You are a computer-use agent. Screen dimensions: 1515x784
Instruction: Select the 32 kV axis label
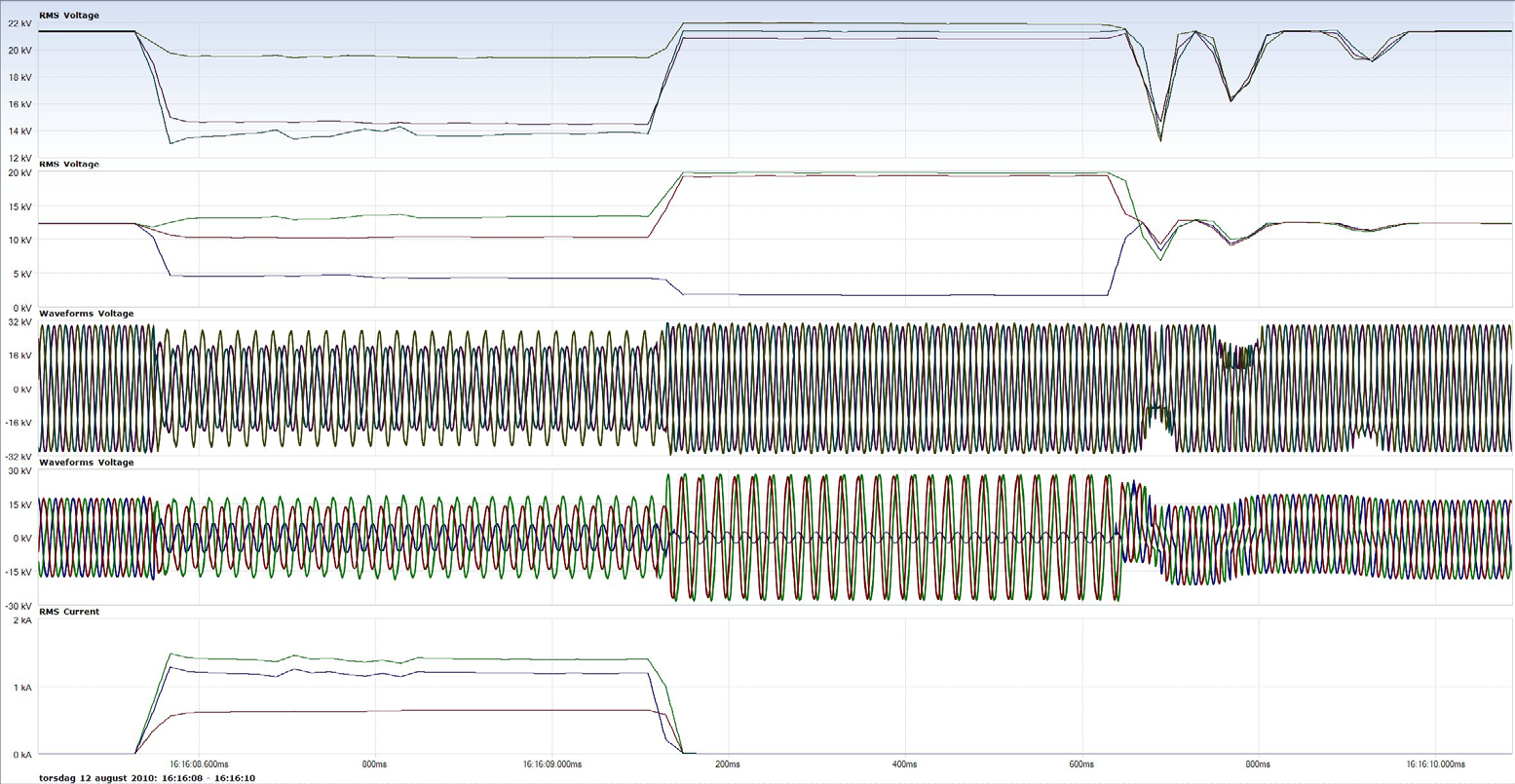tap(19, 322)
